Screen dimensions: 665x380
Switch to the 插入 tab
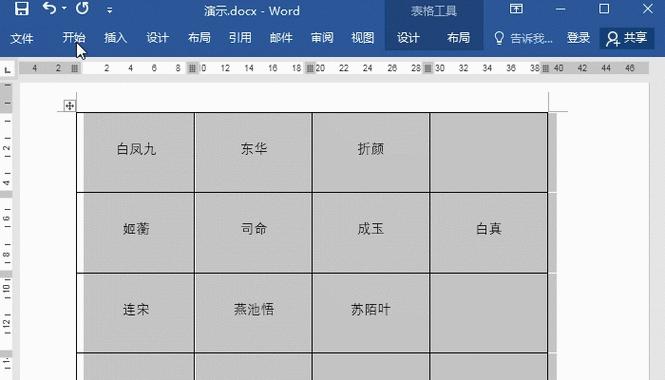(115, 38)
